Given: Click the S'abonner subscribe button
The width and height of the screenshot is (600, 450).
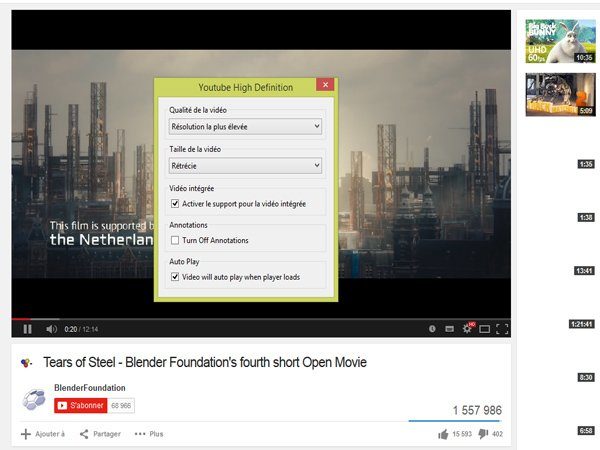Looking at the screenshot, I should [81, 406].
